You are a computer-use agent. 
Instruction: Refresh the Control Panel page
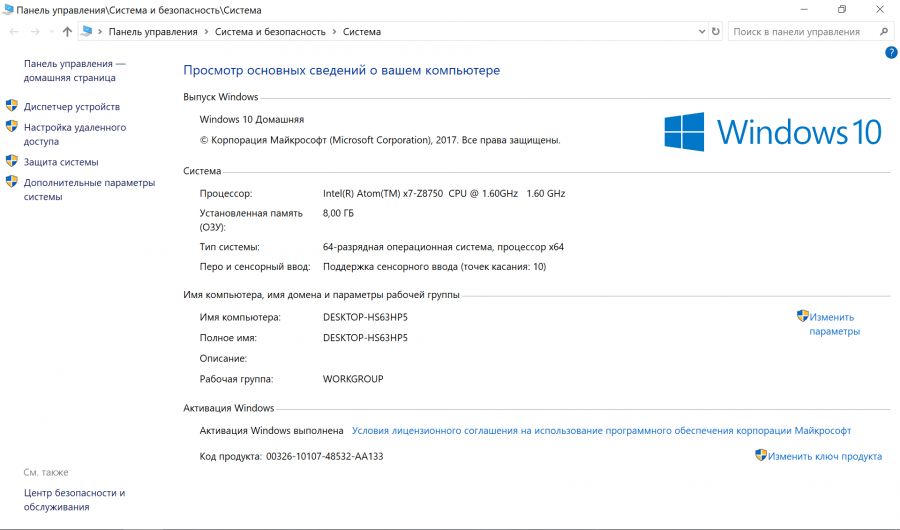[x=715, y=32]
